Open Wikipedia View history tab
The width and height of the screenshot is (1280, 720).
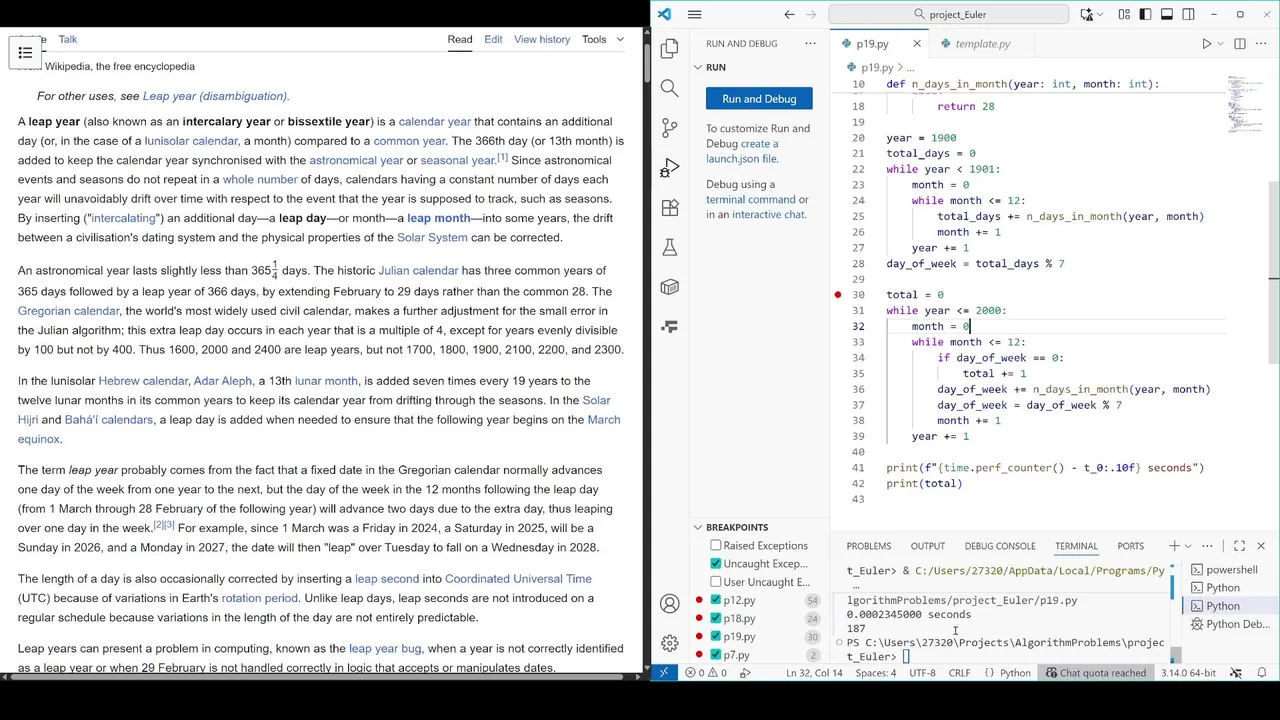tap(542, 39)
